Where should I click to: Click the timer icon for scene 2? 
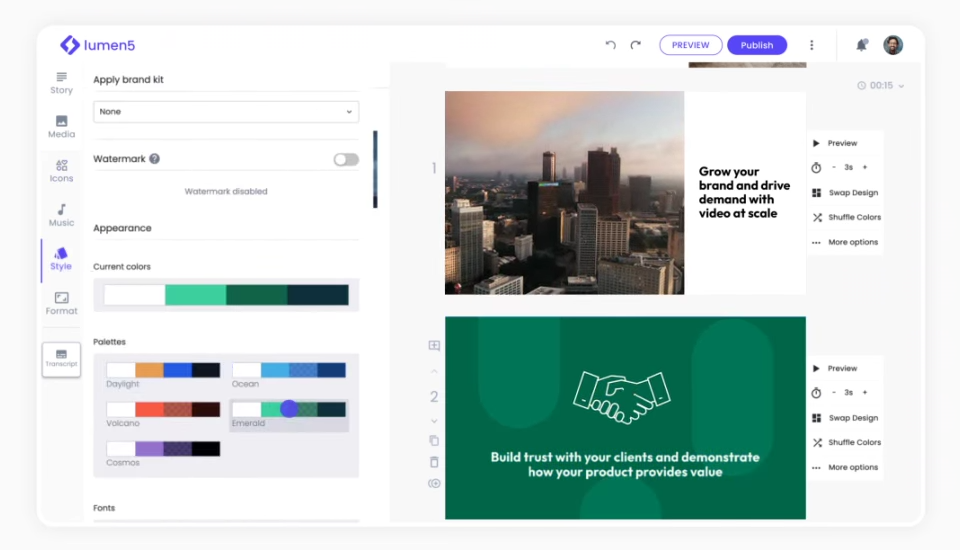tap(816, 393)
